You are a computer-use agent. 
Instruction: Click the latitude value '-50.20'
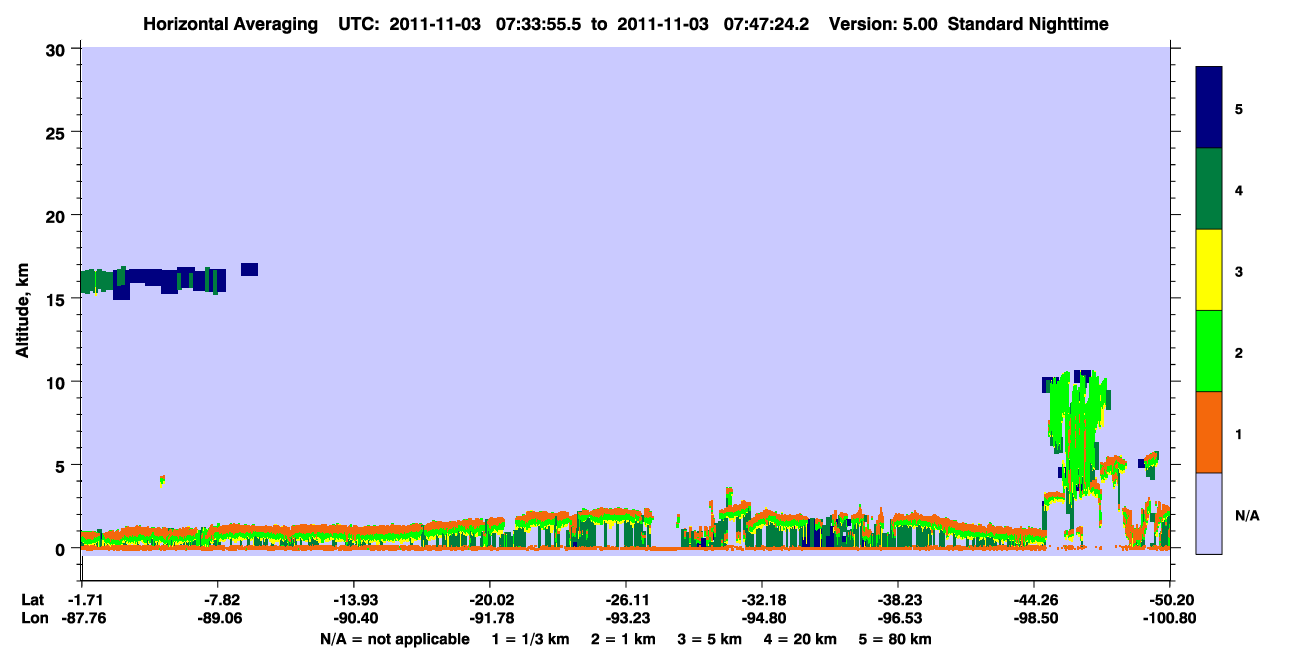point(1170,600)
